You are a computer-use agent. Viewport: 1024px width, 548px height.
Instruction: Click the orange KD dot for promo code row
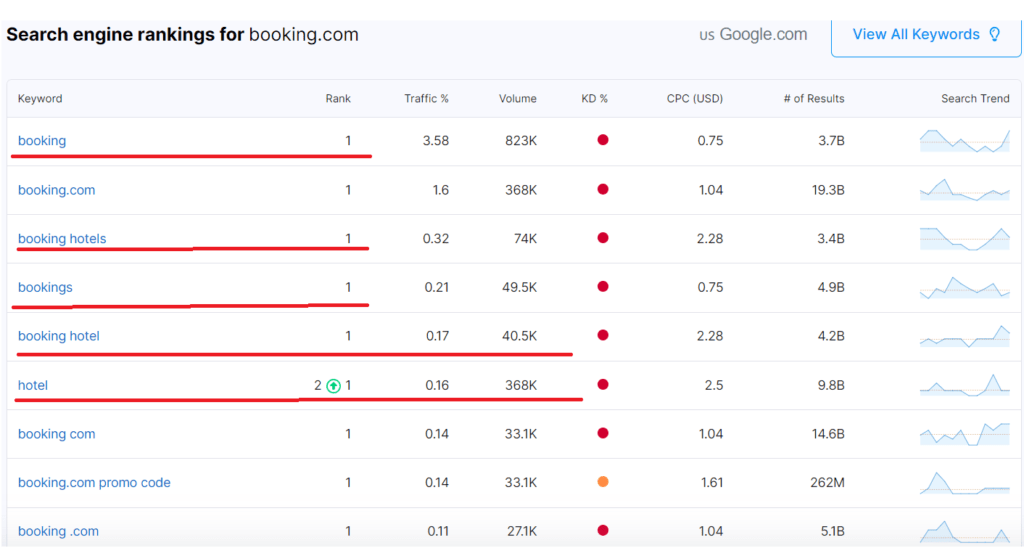point(603,482)
